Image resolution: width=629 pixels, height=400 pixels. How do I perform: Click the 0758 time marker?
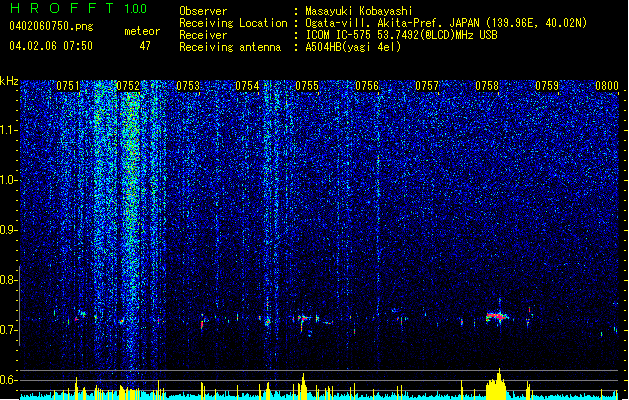(487, 86)
